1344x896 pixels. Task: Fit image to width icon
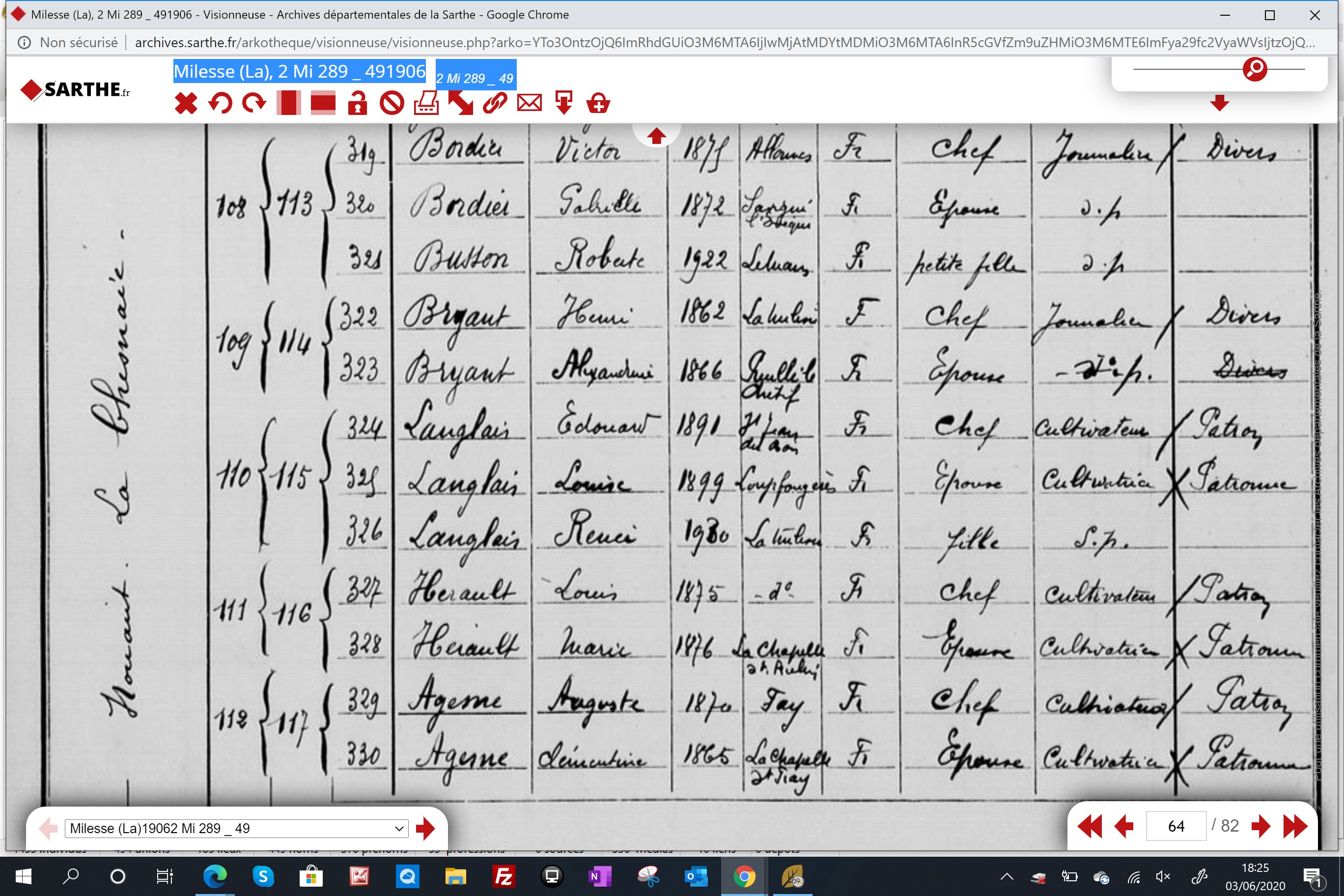coord(323,104)
